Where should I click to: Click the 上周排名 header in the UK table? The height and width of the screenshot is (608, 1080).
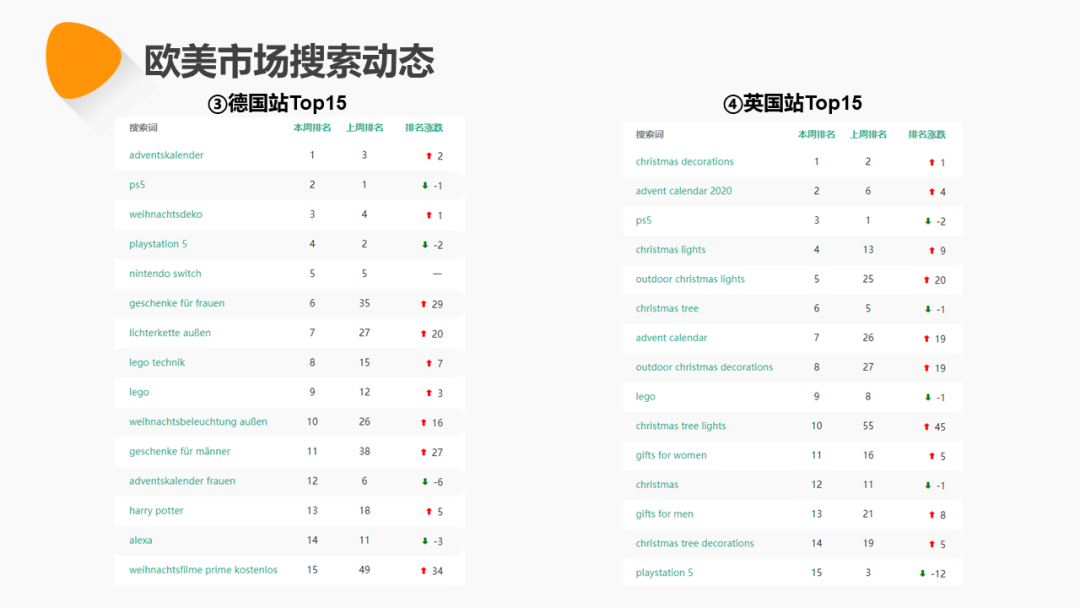[868, 134]
